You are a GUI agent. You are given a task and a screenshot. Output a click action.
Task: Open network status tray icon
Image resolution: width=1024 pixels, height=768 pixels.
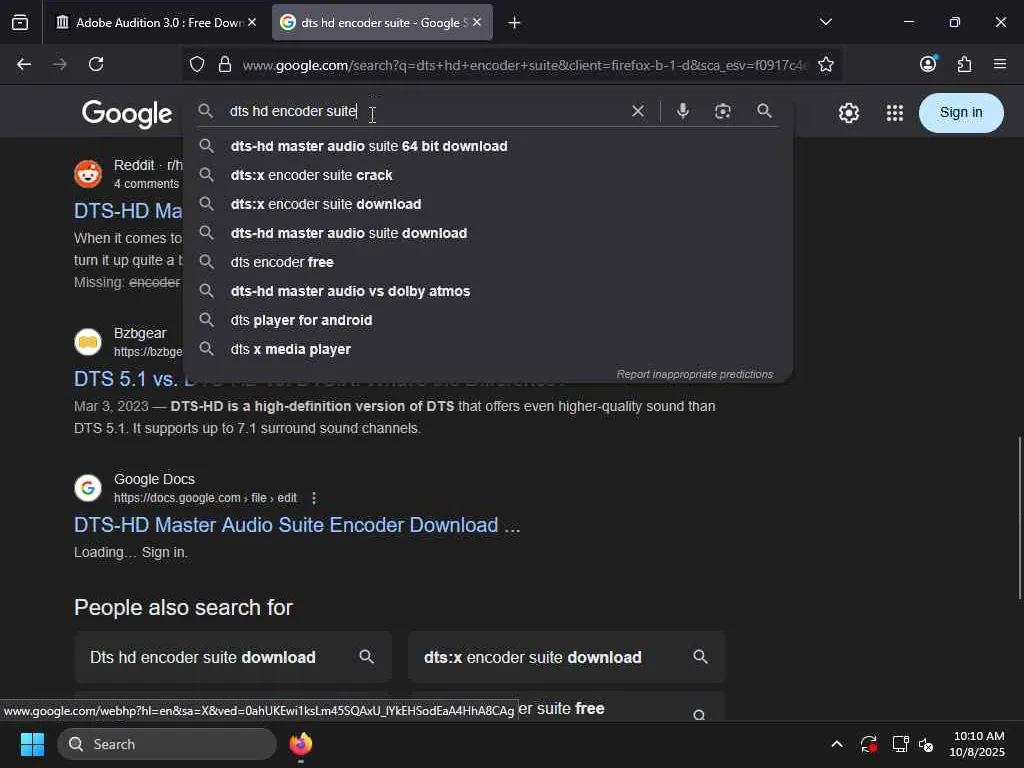pyautogui.click(x=900, y=744)
